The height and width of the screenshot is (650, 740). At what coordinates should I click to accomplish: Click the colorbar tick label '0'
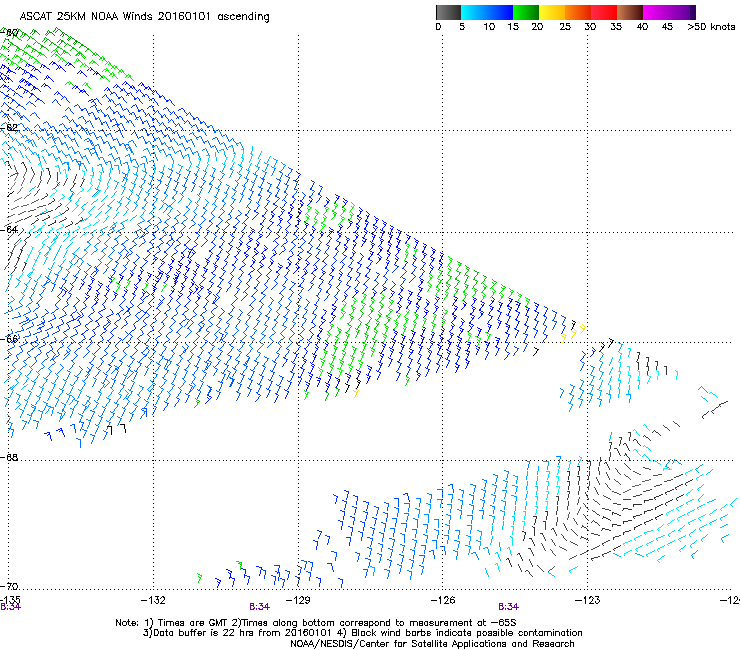tap(438, 27)
